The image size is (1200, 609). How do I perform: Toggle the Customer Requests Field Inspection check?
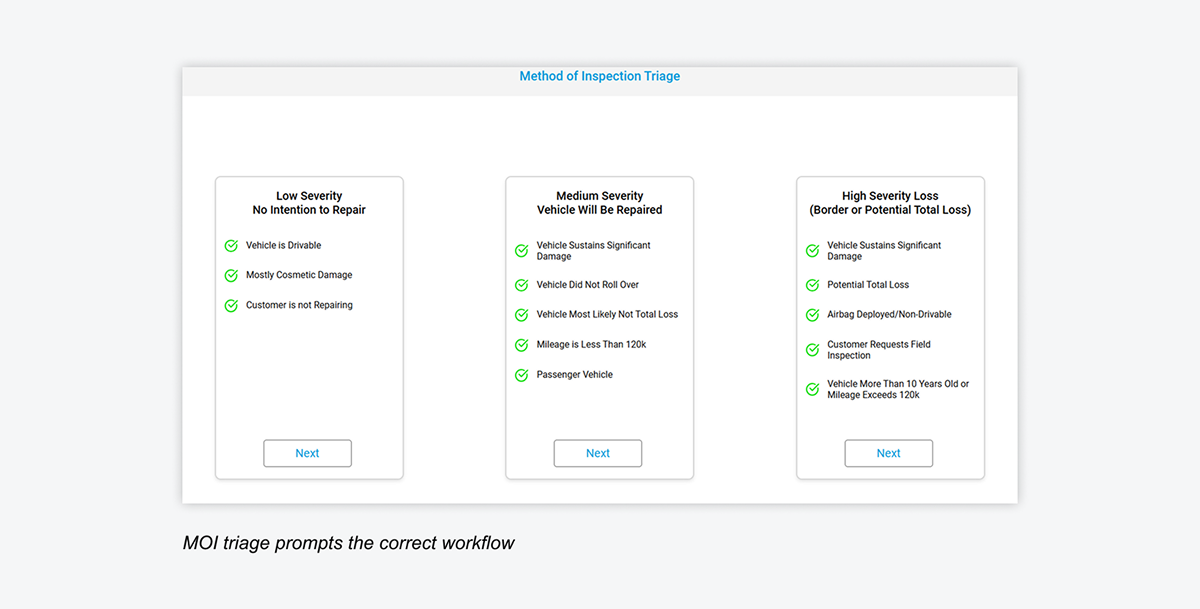coord(812,350)
